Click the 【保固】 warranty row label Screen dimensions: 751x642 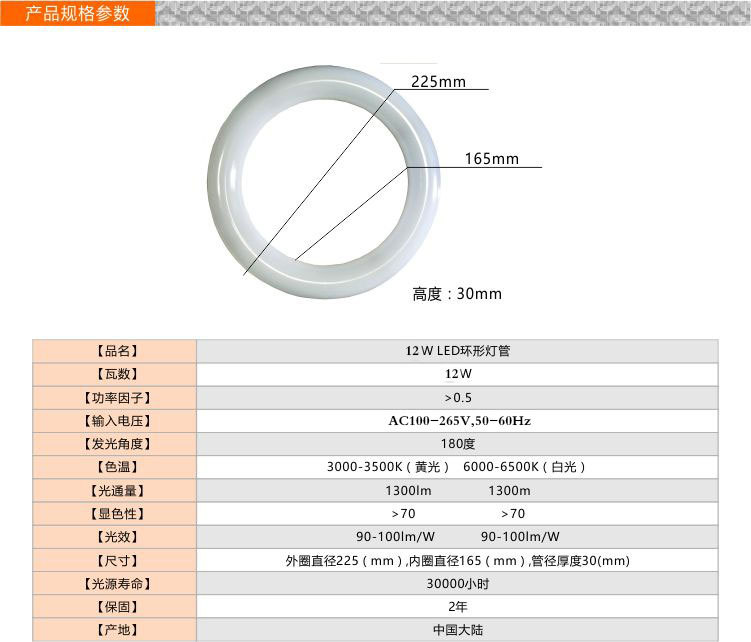[115, 607]
